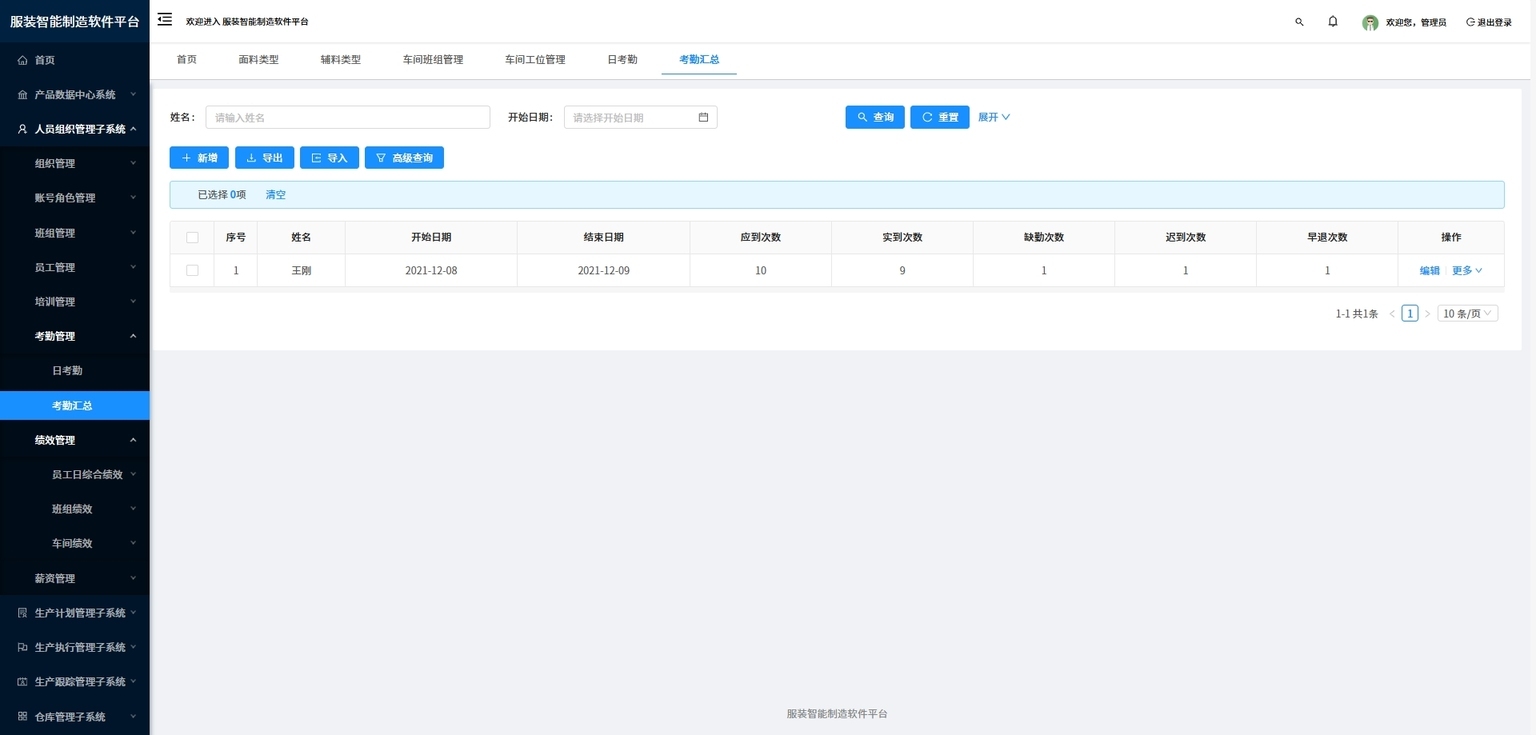The height and width of the screenshot is (735, 1536).
Task: Click page number 1 in pagination
Action: click(x=1410, y=314)
